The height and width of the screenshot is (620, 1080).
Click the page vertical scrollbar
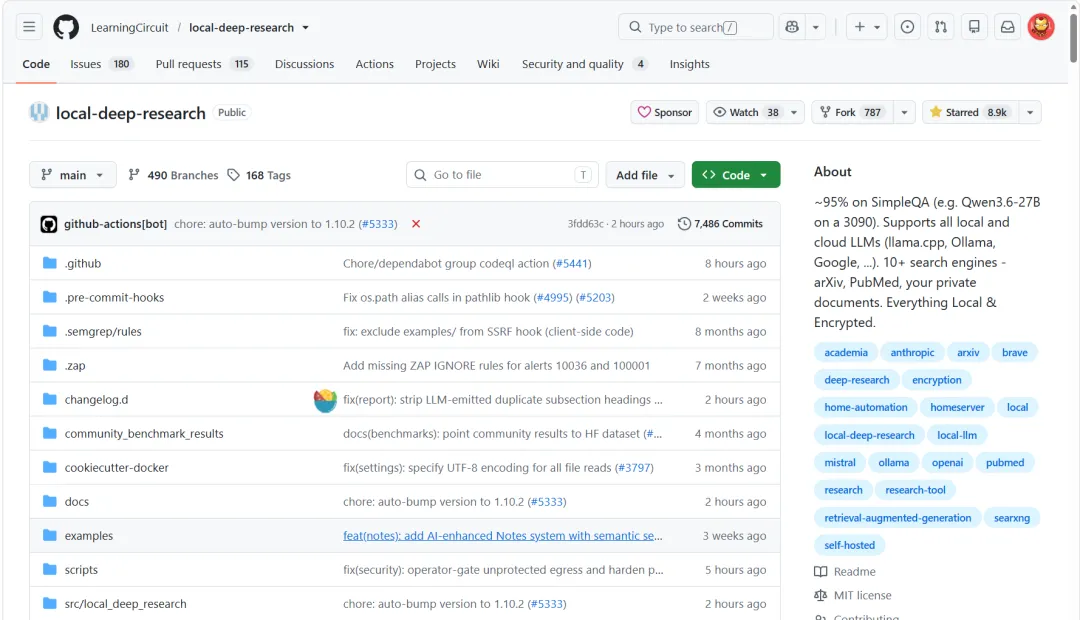click(1074, 38)
